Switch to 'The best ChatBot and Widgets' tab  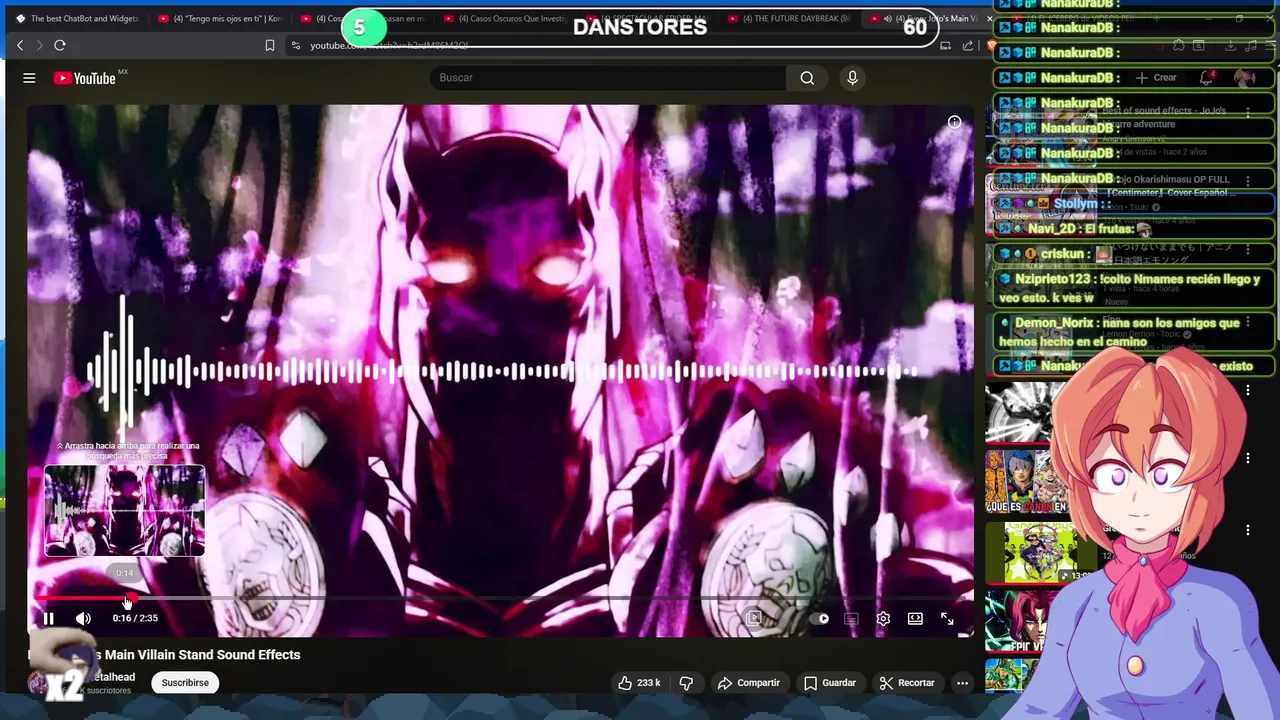76,18
